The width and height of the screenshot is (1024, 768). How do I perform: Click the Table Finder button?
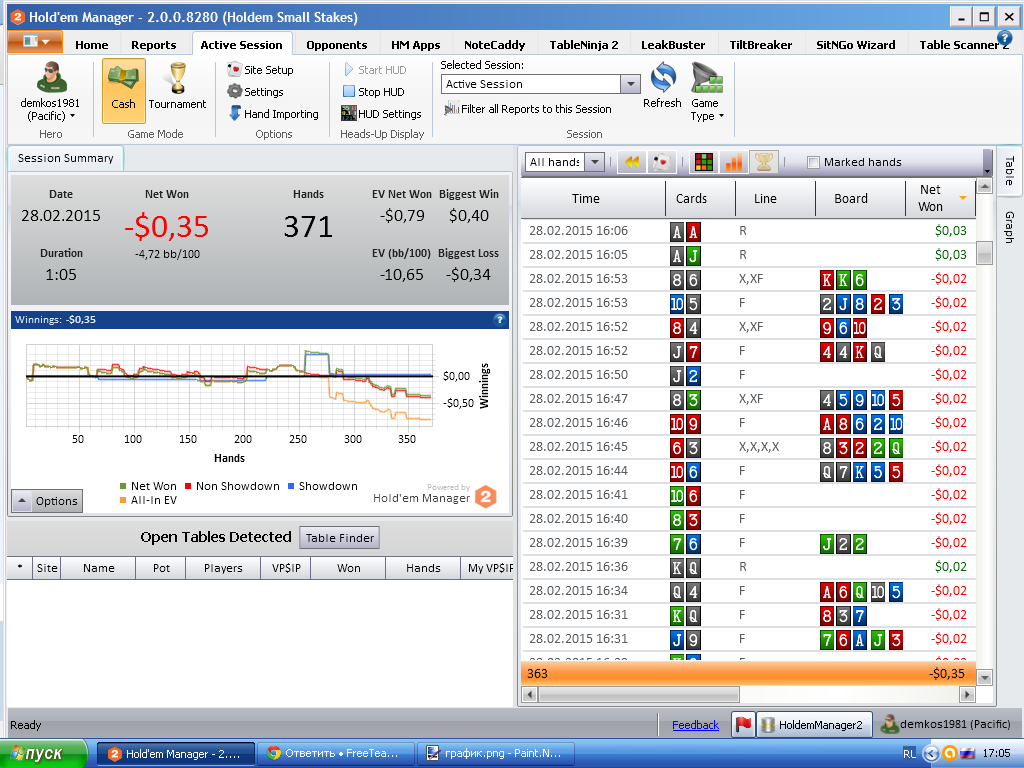pos(340,538)
